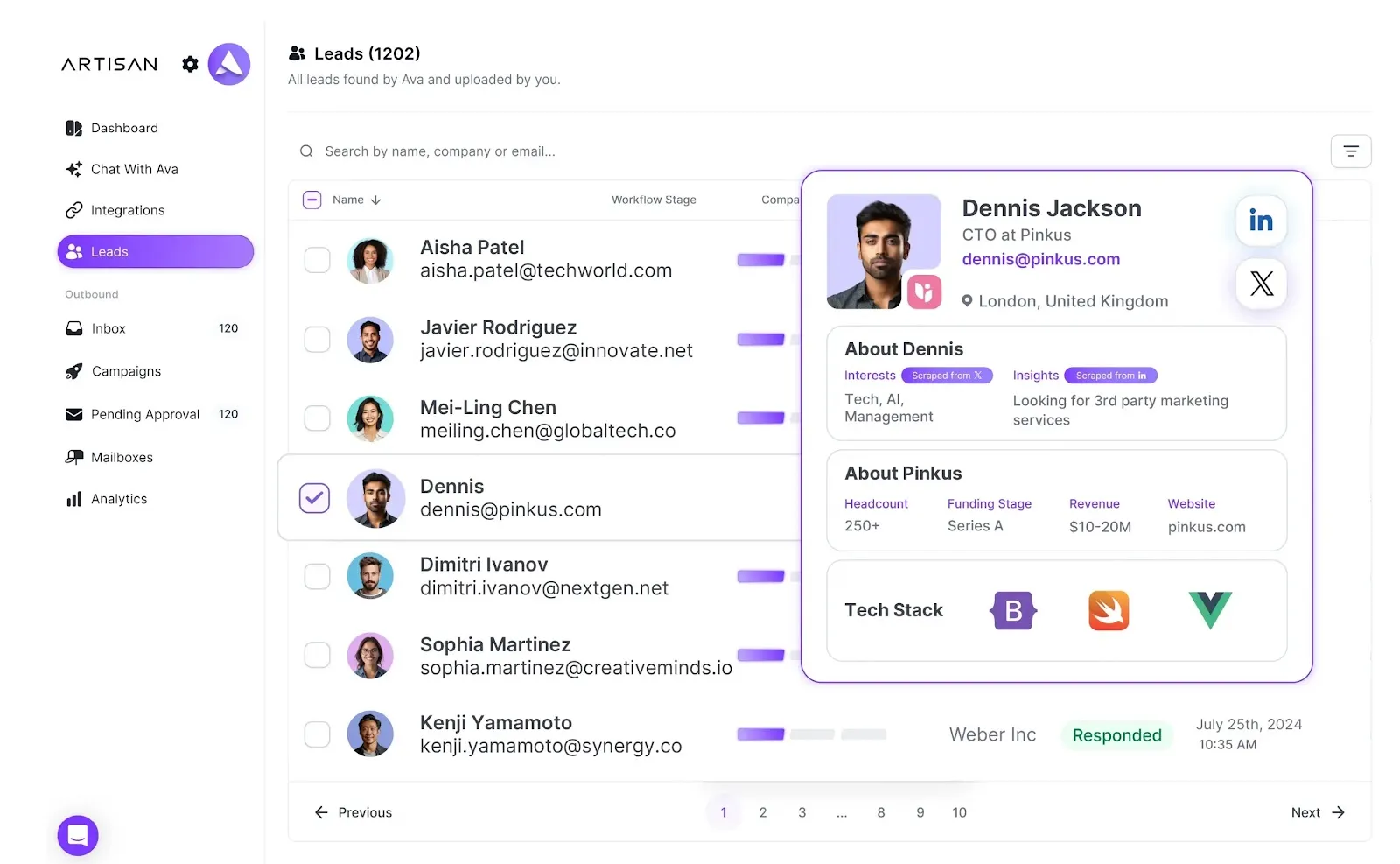This screenshot has width=1400, height=864.
Task: Click the Responded status badge
Action: (1116, 735)
